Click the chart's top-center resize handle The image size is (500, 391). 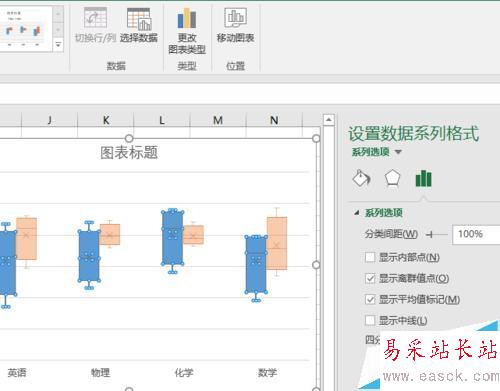tap(129, 138)
